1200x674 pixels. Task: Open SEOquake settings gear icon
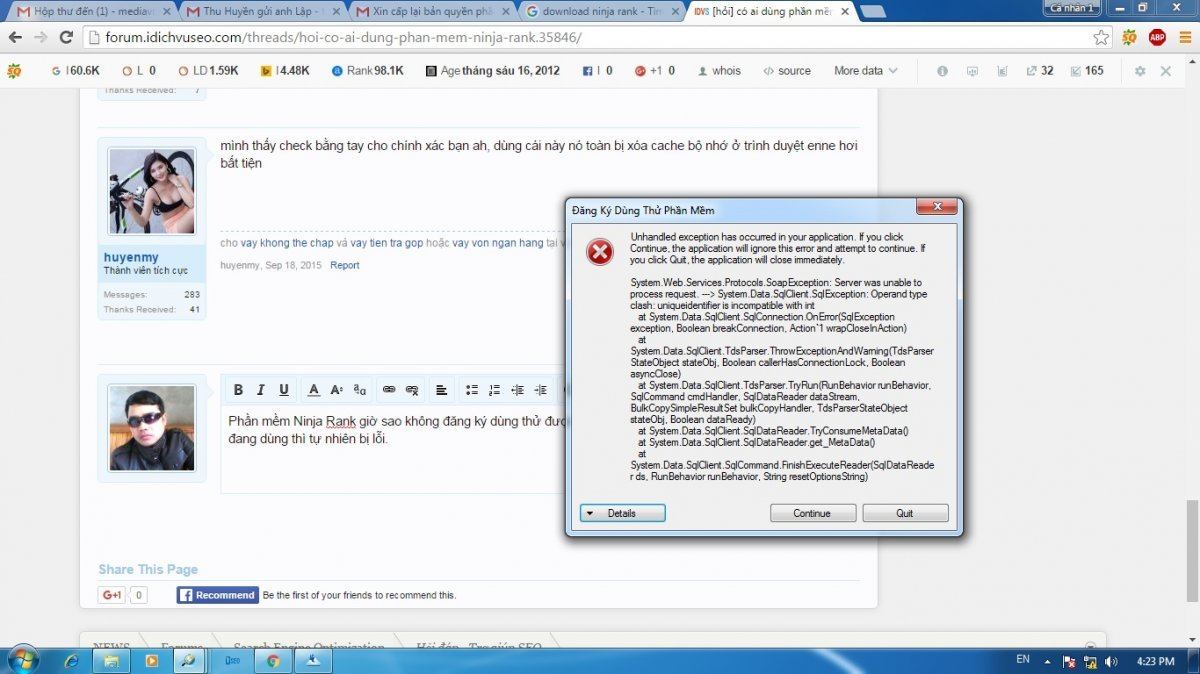point(1140,71)
